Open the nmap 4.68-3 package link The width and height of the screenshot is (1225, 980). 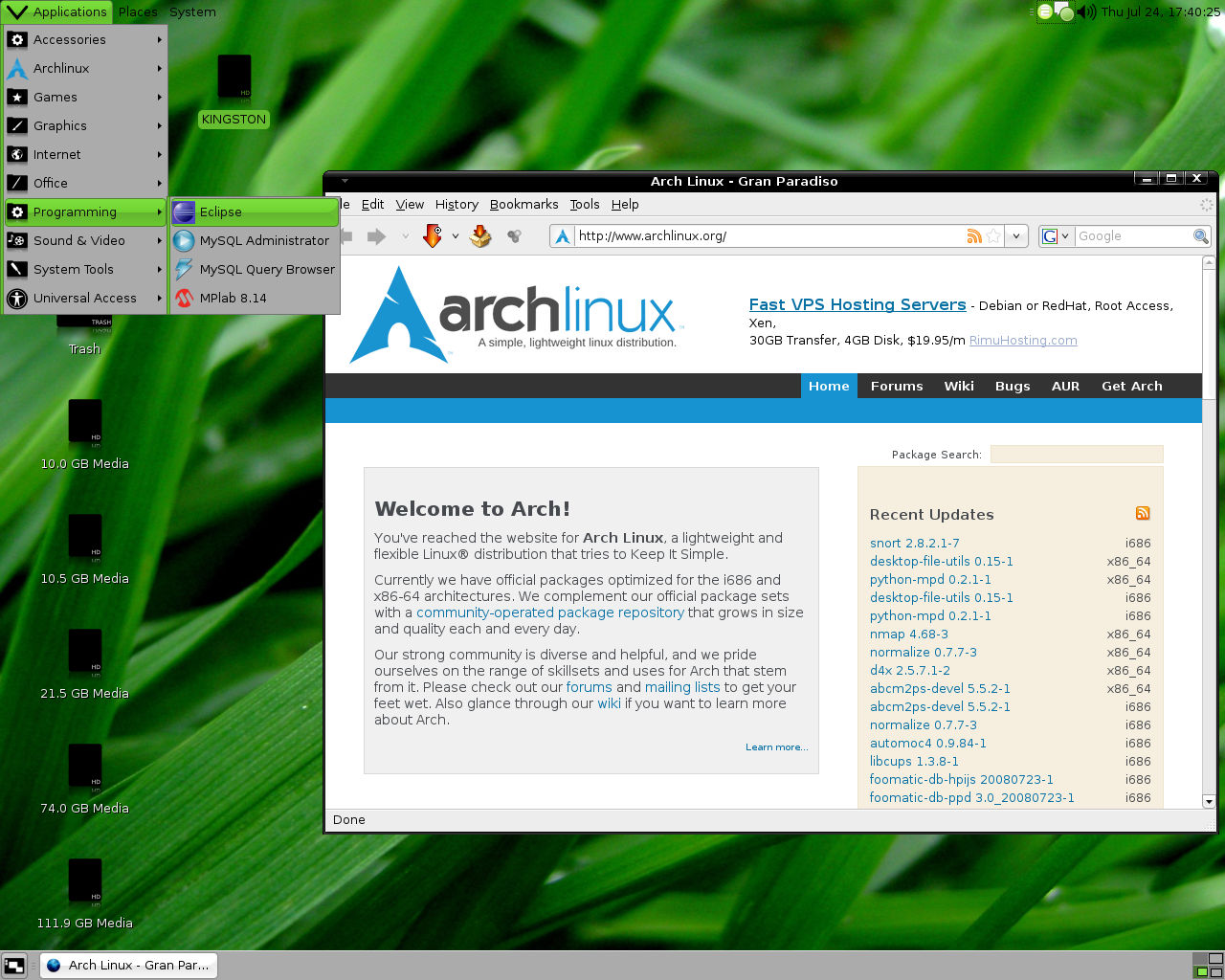tap(909, 634)
